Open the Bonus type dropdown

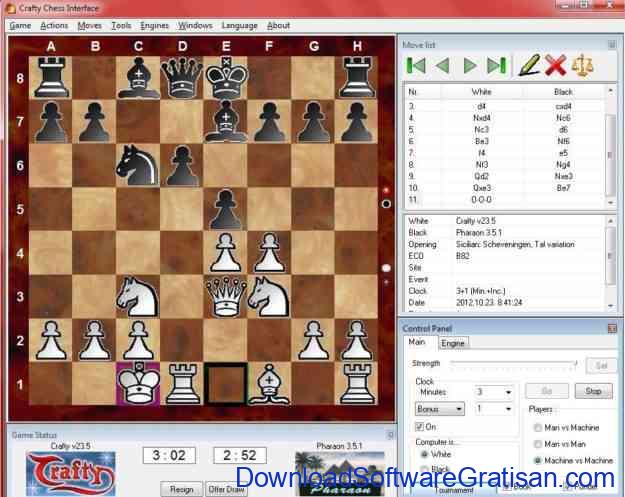click(440, 409)
